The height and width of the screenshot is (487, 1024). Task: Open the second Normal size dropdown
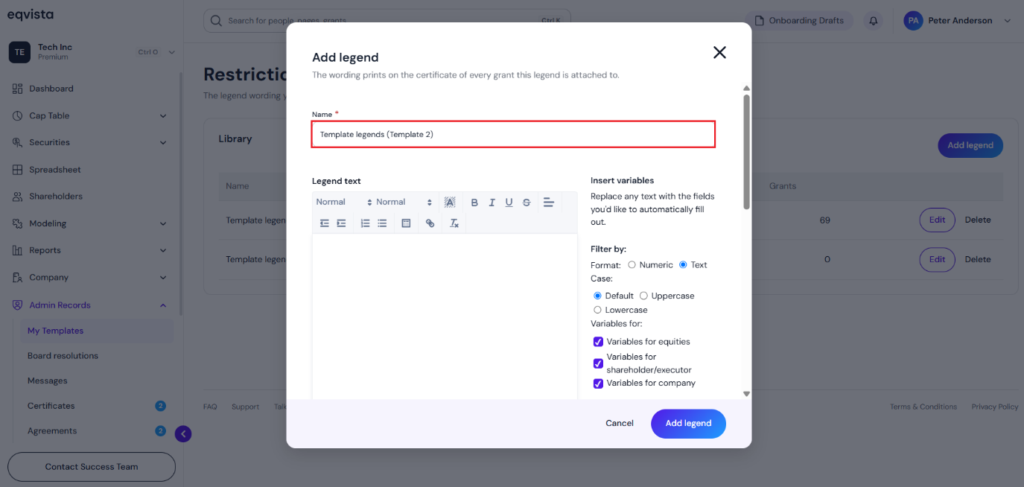coord(404,202)
